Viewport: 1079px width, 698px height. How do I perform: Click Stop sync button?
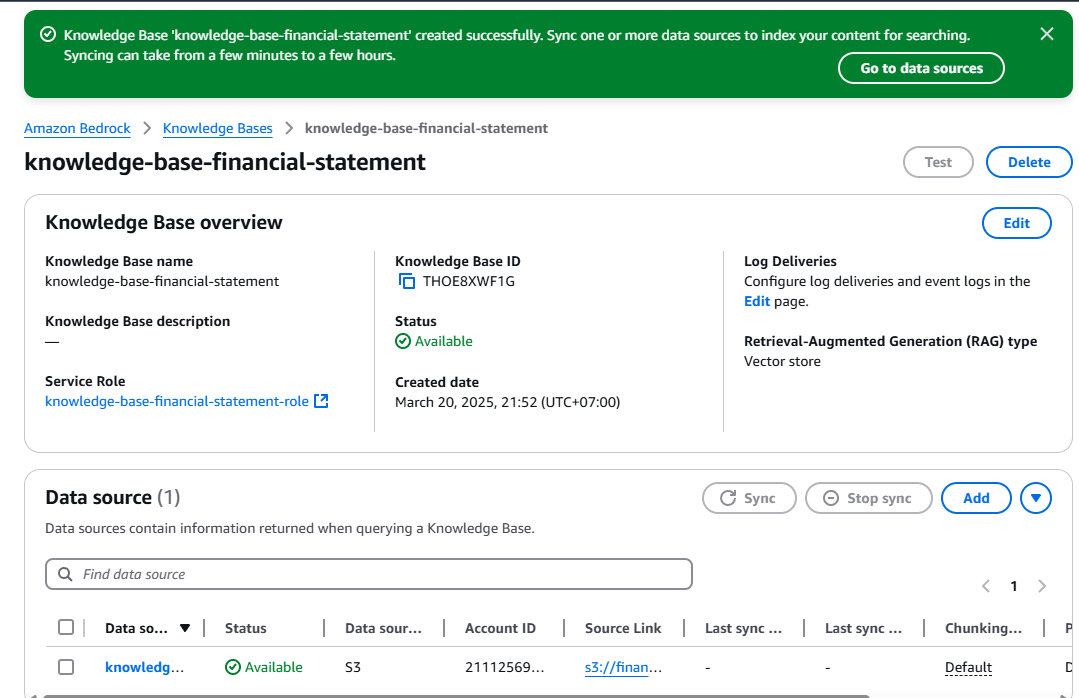click(868, 498)
